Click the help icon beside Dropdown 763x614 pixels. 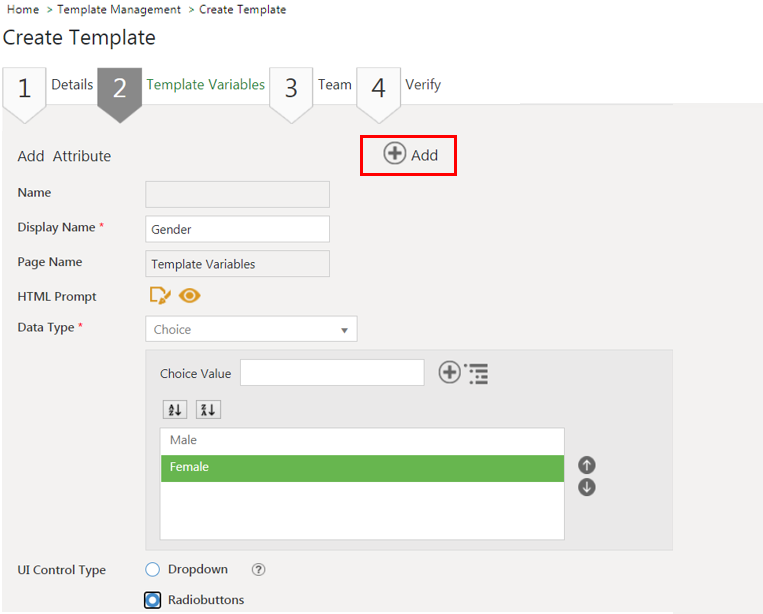pyautogui.click(x=258, y=570)
